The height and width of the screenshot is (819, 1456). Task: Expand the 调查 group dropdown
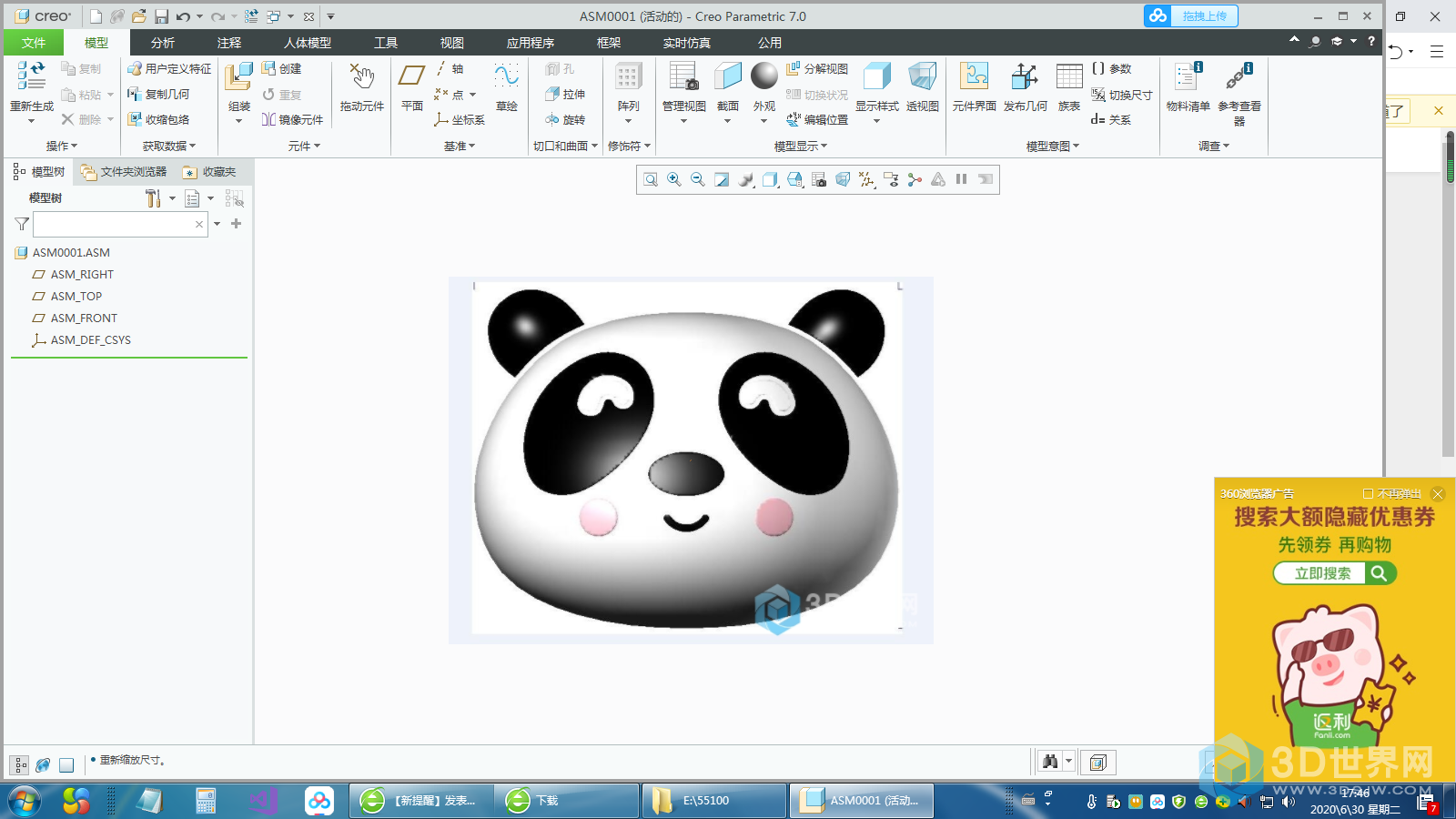point(1214,146)
